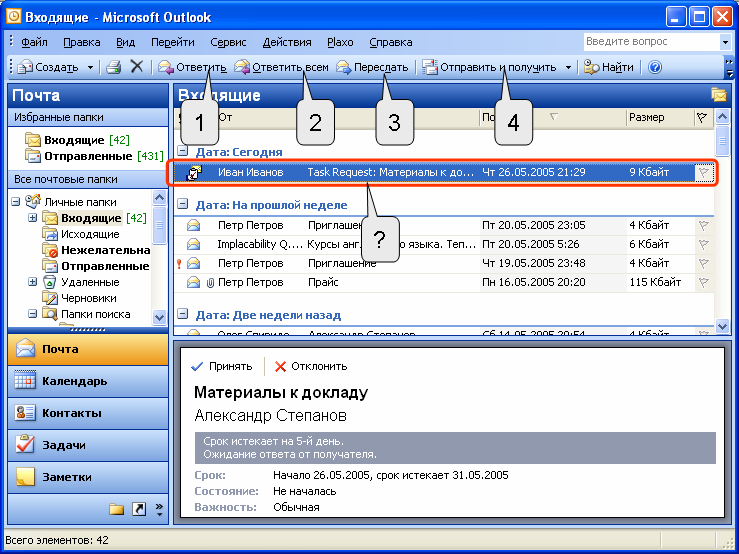Screen dimensions: 739x554
Task: Click the Введите вопрос help field
Action: click(x=651, y=41)
